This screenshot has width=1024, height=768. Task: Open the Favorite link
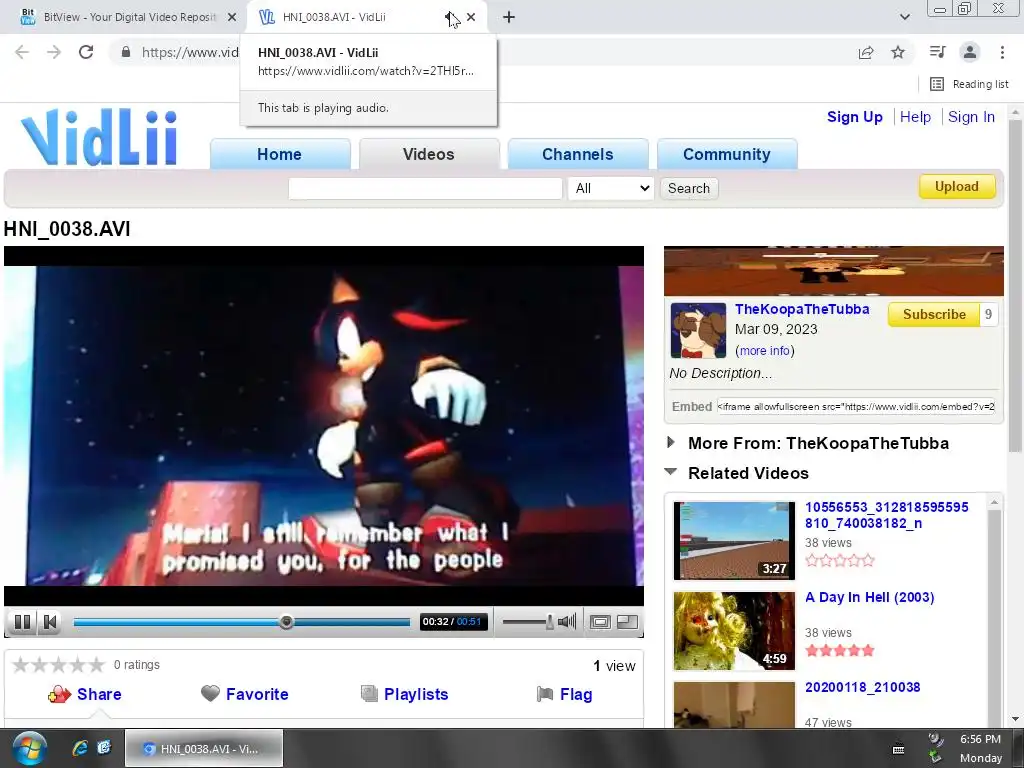click(257, 694)
